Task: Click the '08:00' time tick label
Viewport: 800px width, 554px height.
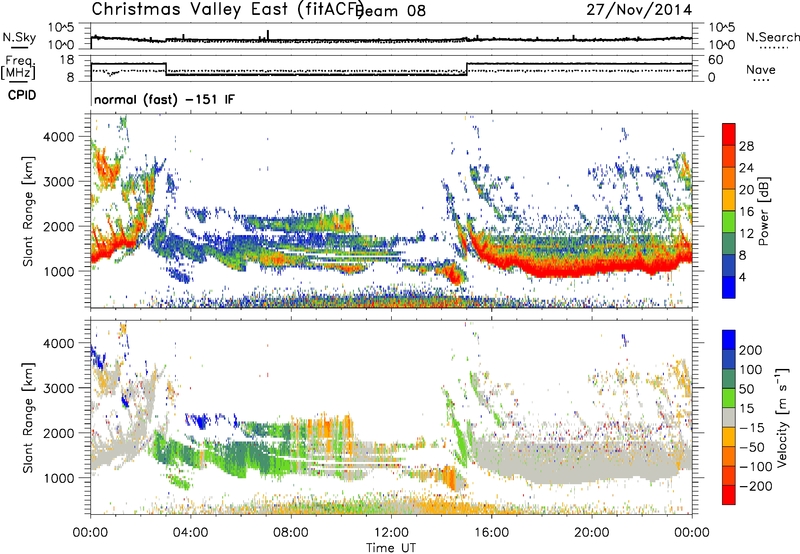Action: point(290,533)
